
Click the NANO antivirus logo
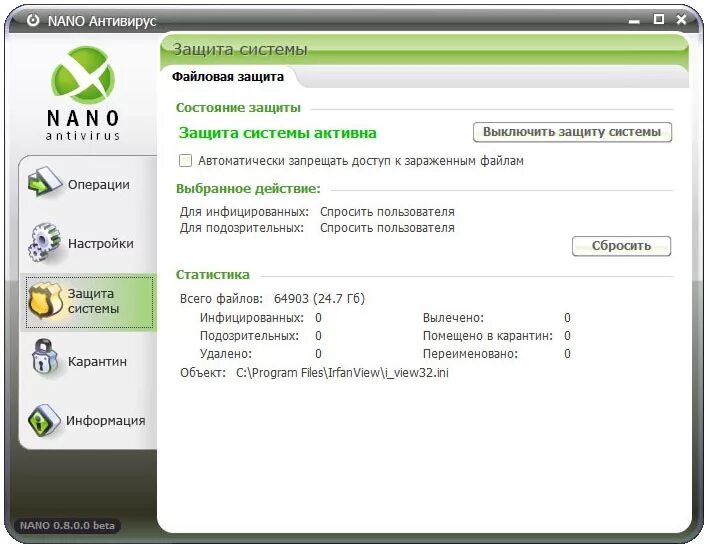[x=83, y=93]
